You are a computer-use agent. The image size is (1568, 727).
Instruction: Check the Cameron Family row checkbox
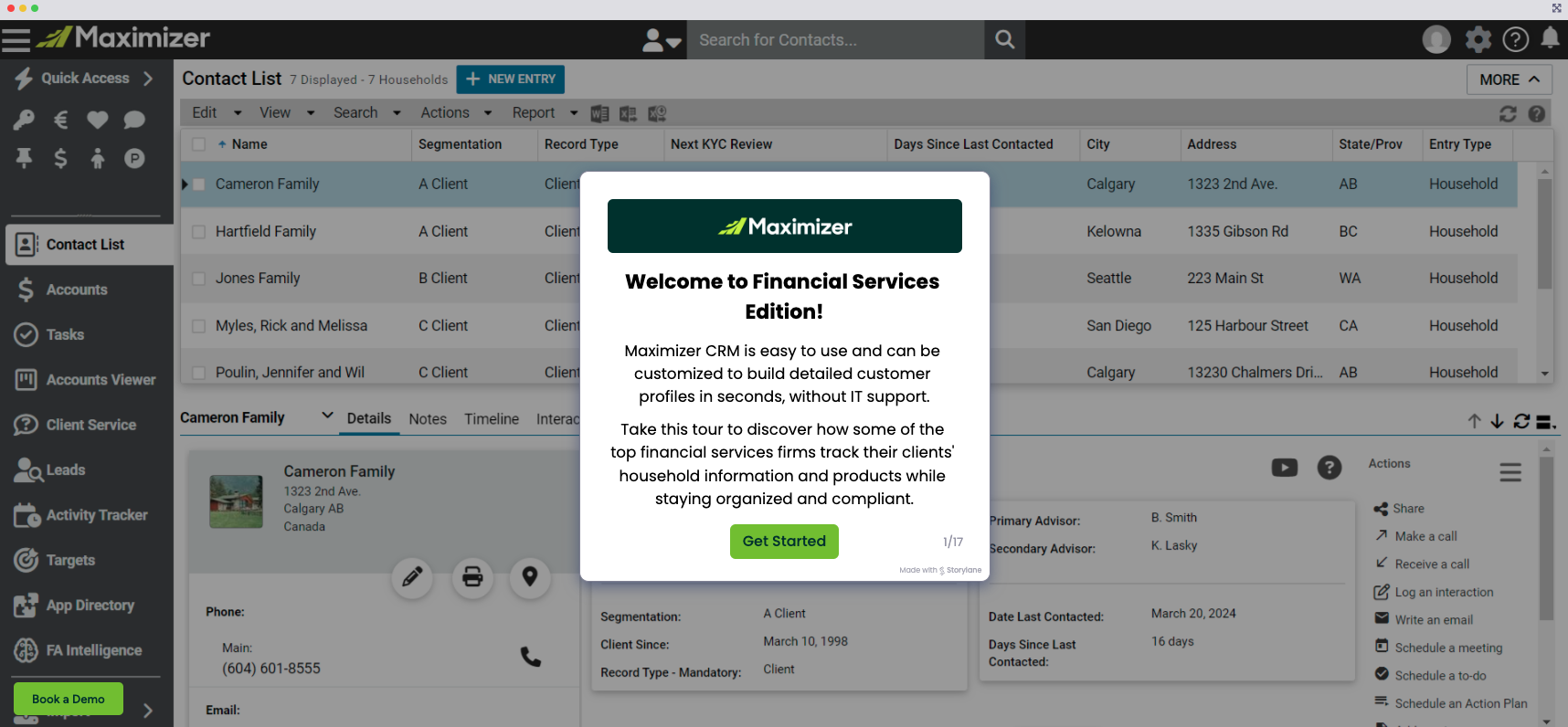tap(198, 184)
